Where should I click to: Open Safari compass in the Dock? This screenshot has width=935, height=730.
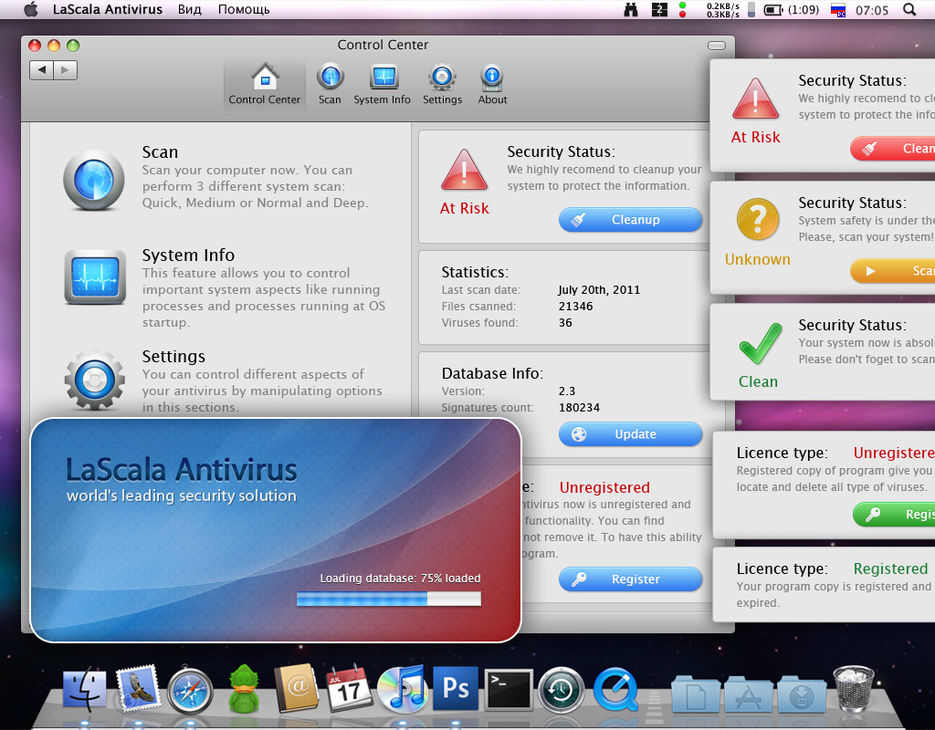coord(190,691)
